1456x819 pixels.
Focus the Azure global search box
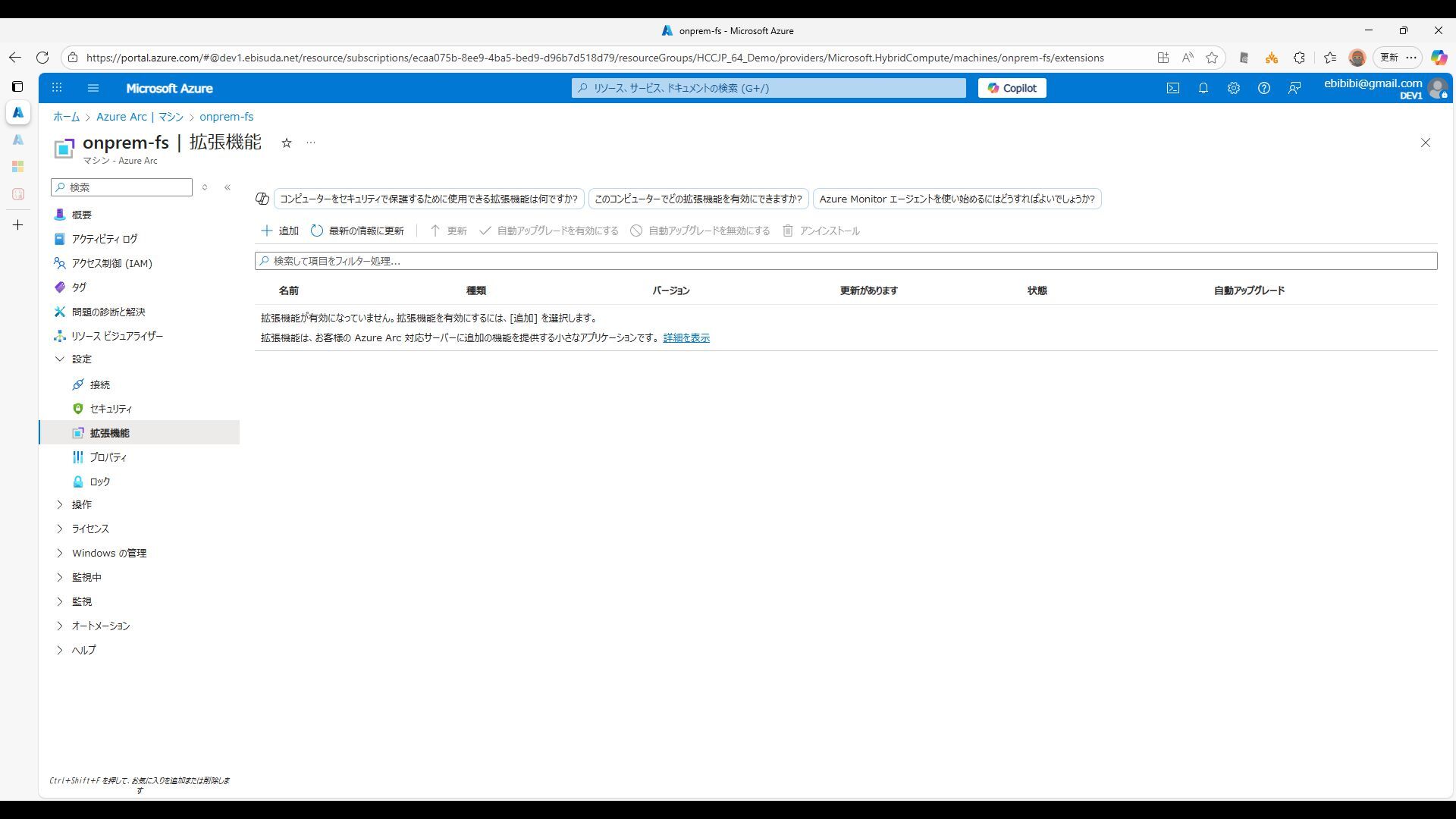point(769,88)
